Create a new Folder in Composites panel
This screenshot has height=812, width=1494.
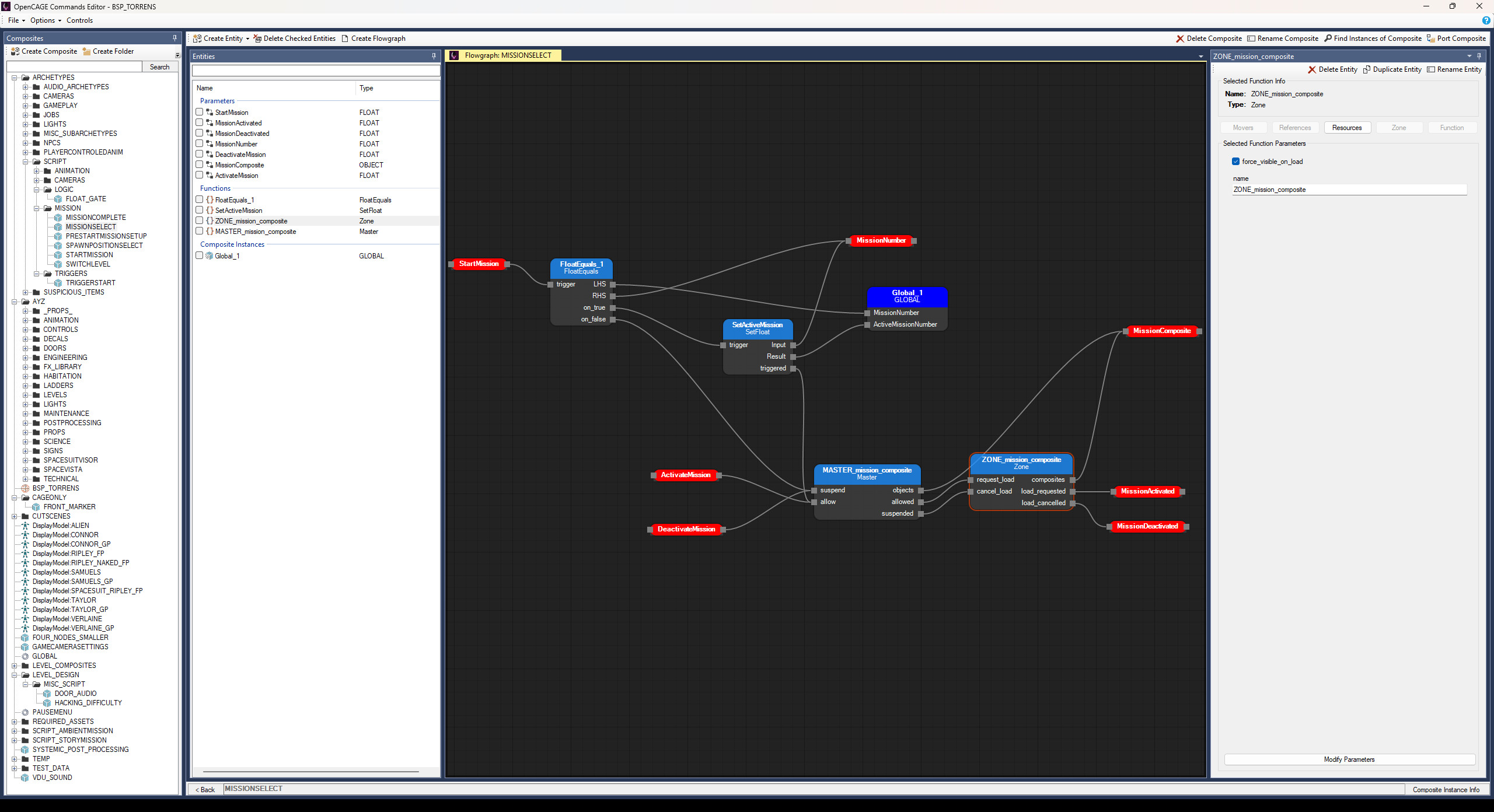(x=108, y=51)
